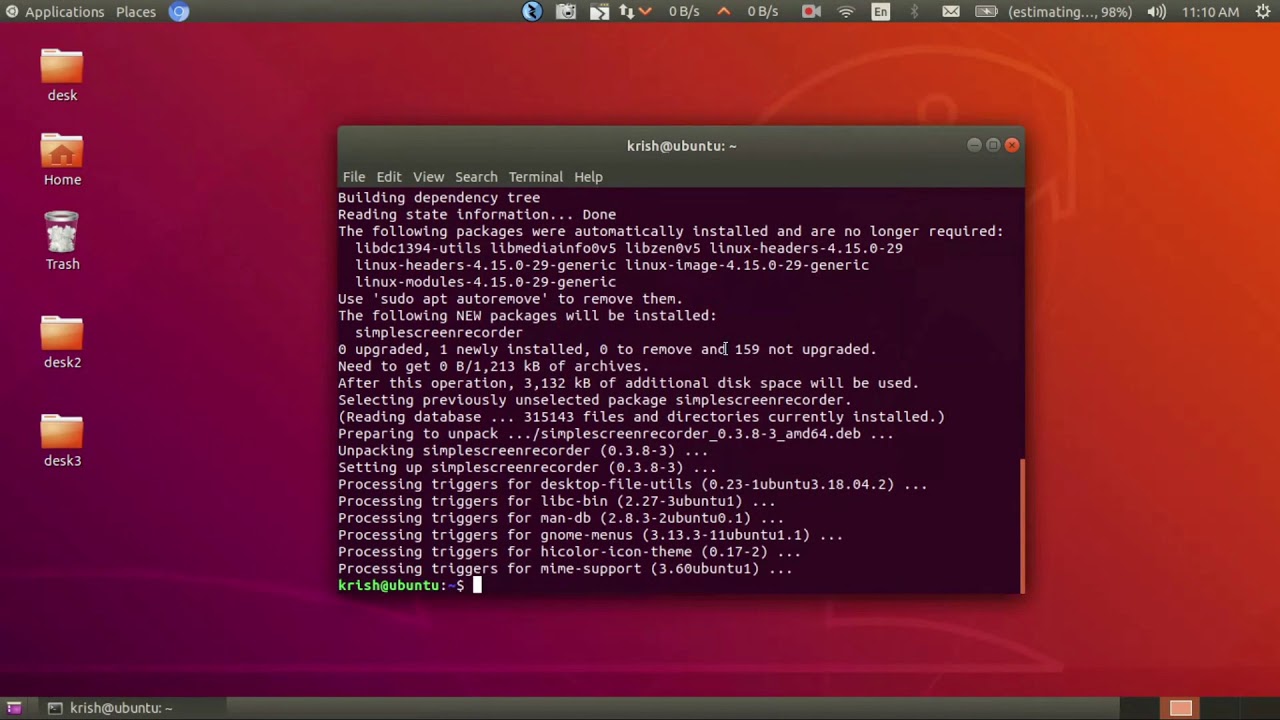Screen dimensions: 1280x720
Task: Open the terminal Search menu
Action: pyautogui.click(x=476, y=177)
